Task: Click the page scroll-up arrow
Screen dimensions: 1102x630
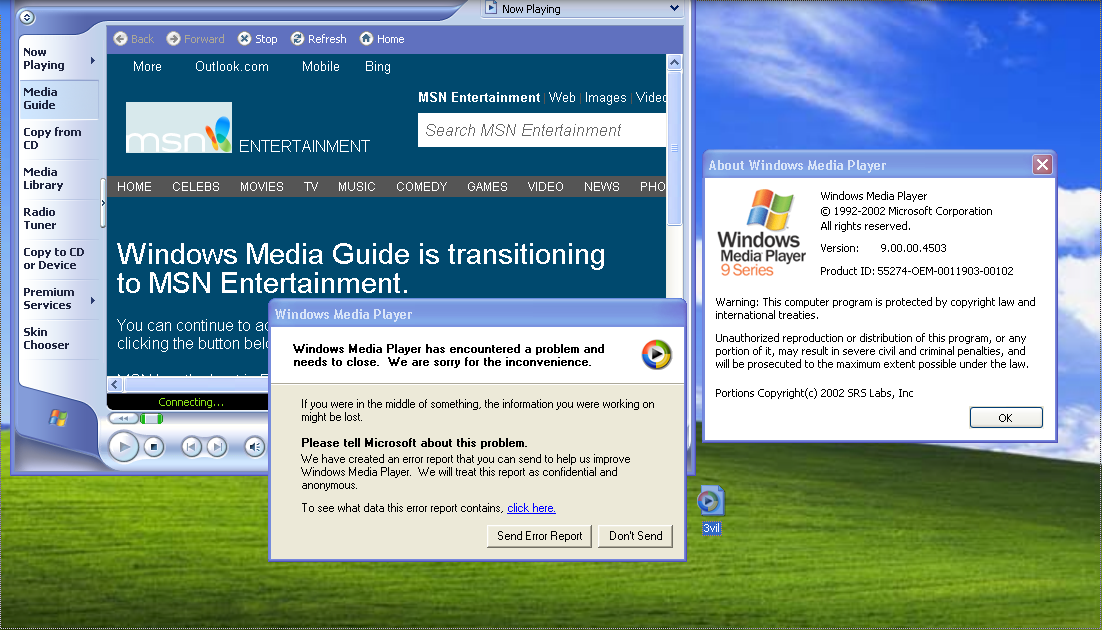Action: coord(674,63)
